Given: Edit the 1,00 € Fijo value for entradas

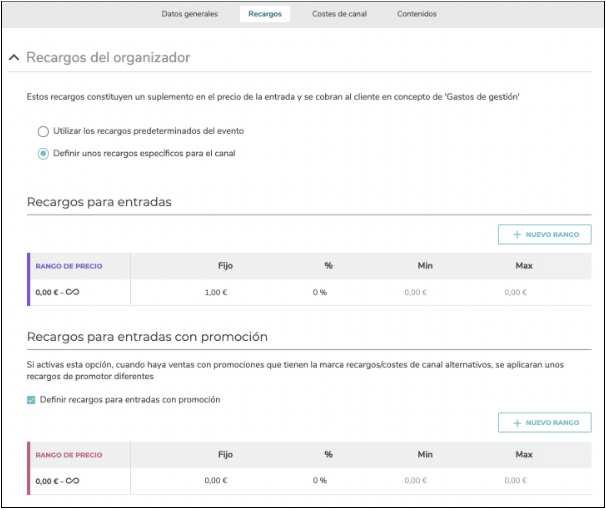Looking at the screenshot, I should [216, 292].
